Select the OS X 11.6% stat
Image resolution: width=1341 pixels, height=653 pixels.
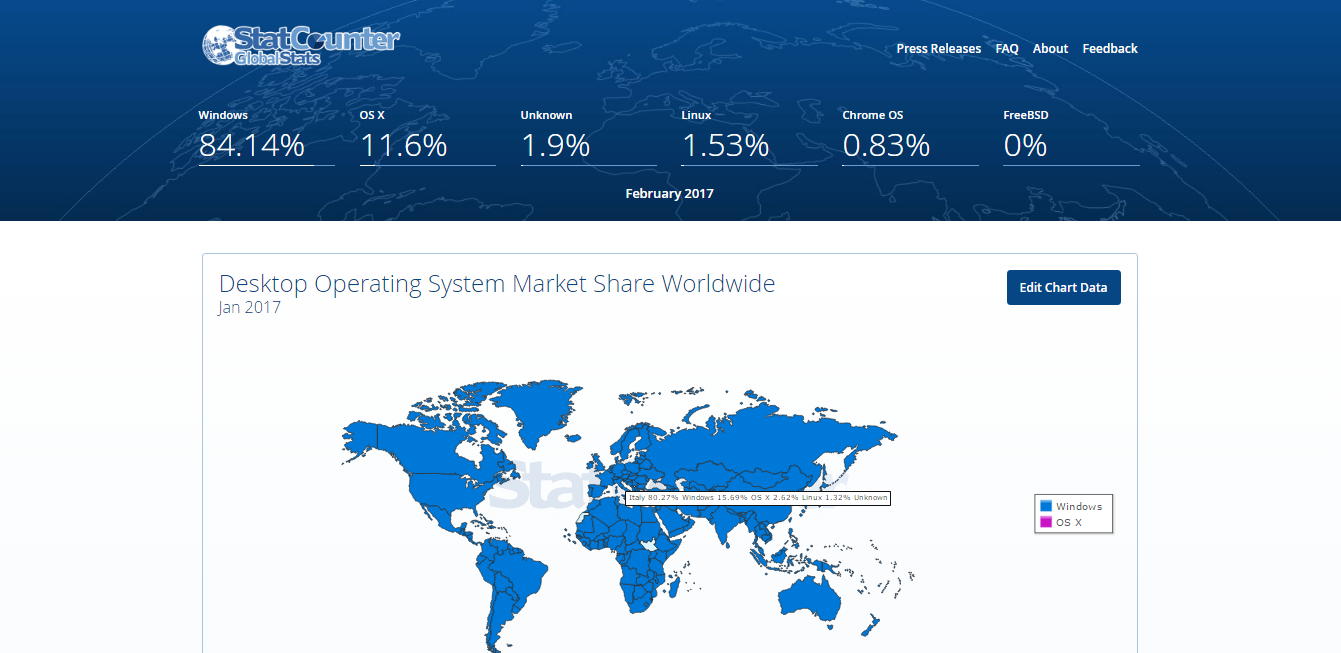point(427,137)
